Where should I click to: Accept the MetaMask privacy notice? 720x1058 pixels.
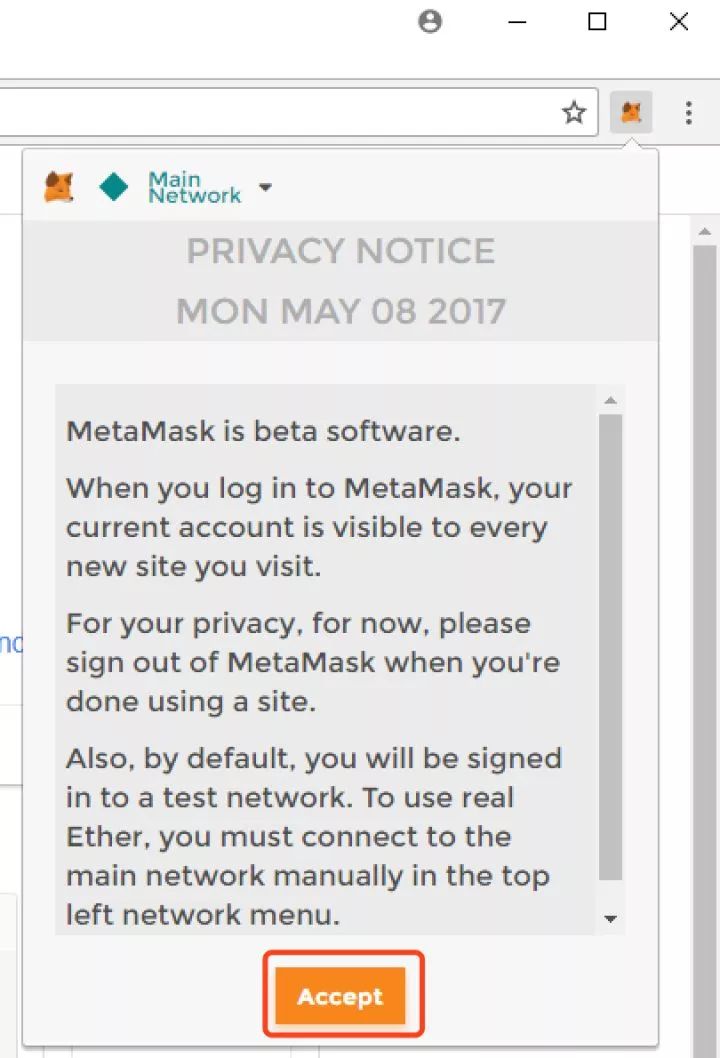click(340, 995)
